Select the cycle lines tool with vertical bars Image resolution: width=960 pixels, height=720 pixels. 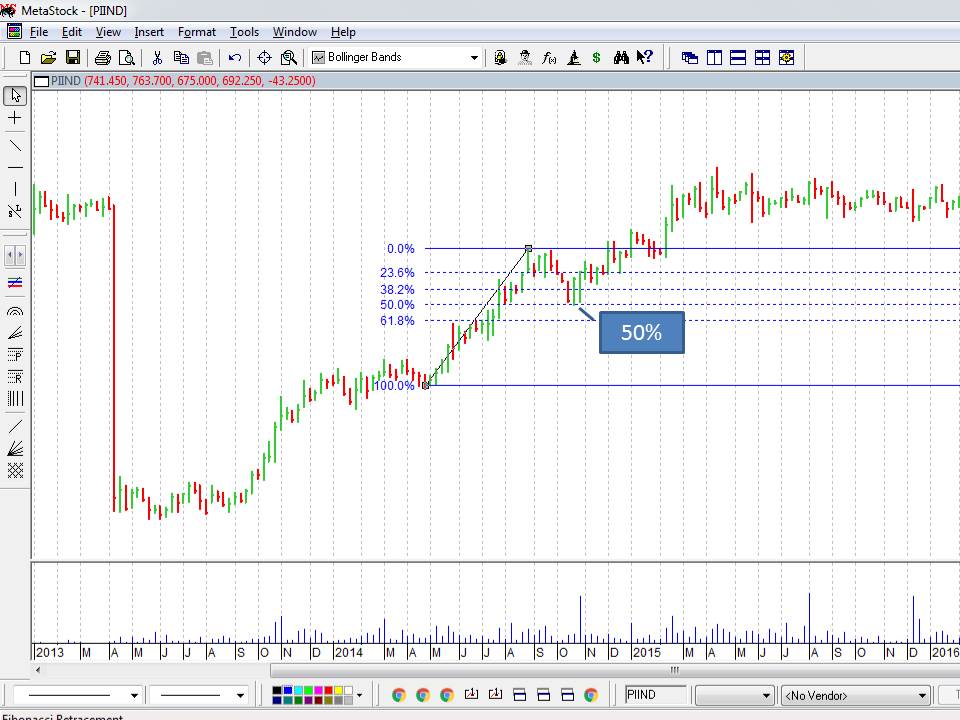[x=15, y=399]
